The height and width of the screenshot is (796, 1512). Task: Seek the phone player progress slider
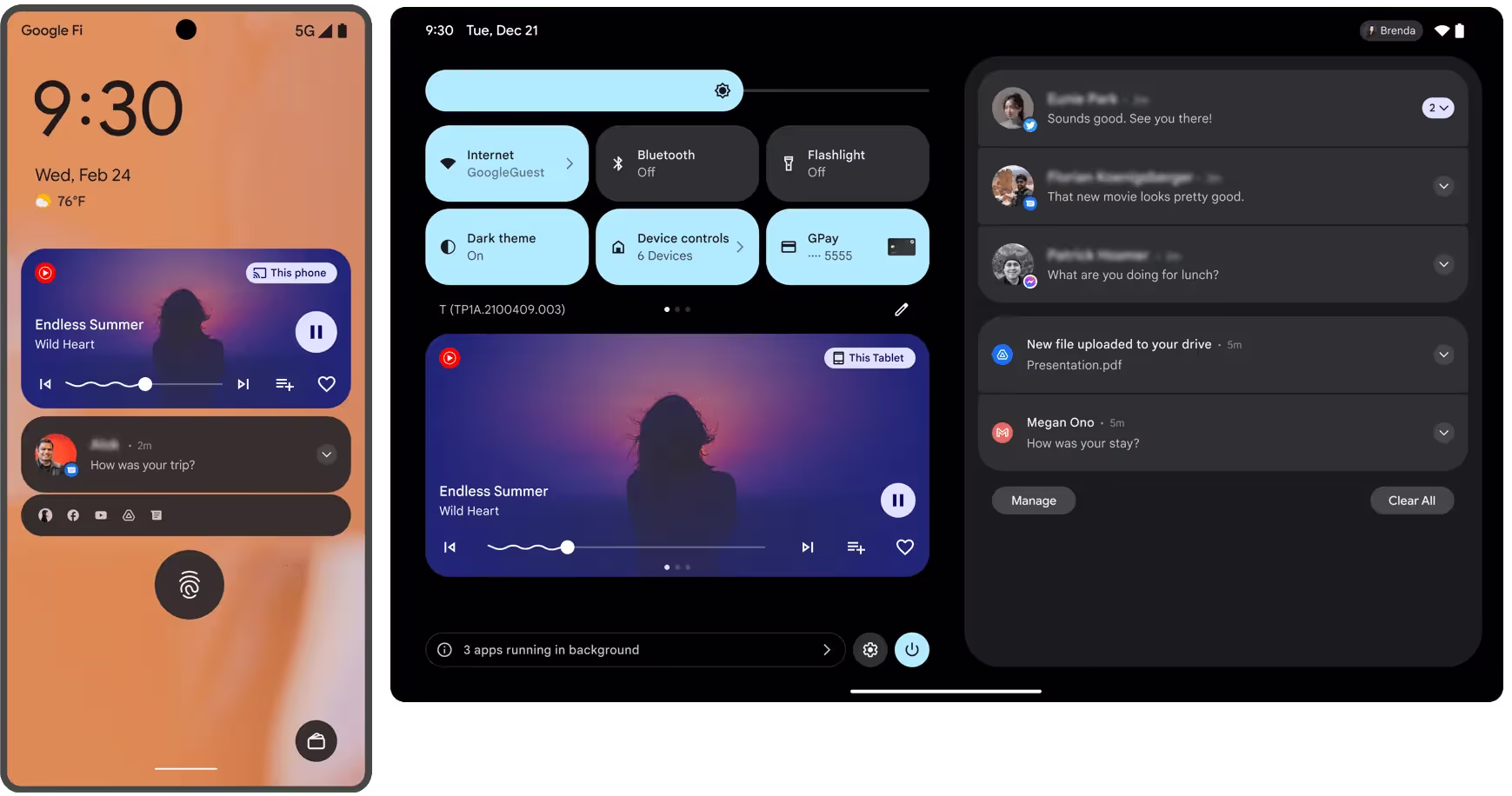click(144, 384)
